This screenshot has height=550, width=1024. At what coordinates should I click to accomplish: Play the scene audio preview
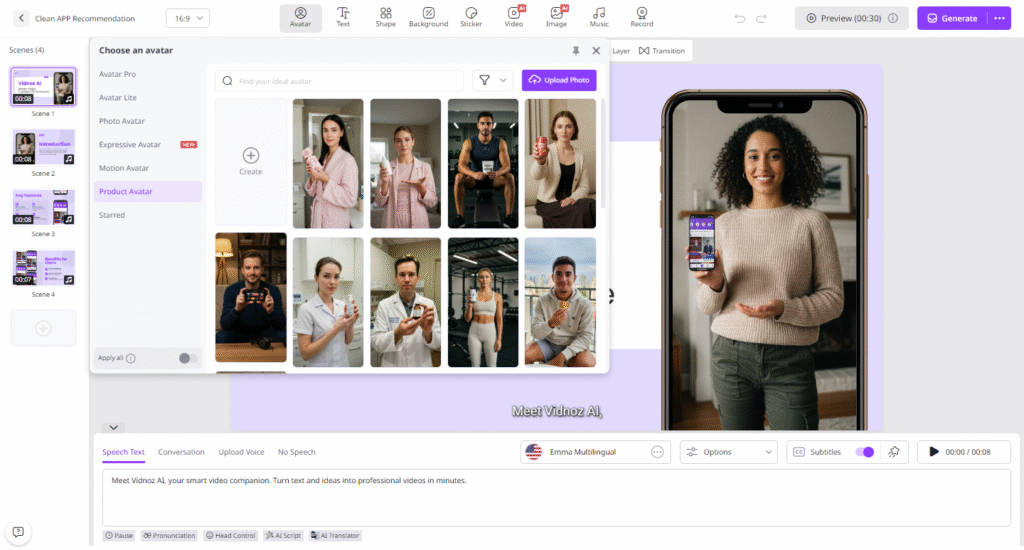click(x=934, y=452)
